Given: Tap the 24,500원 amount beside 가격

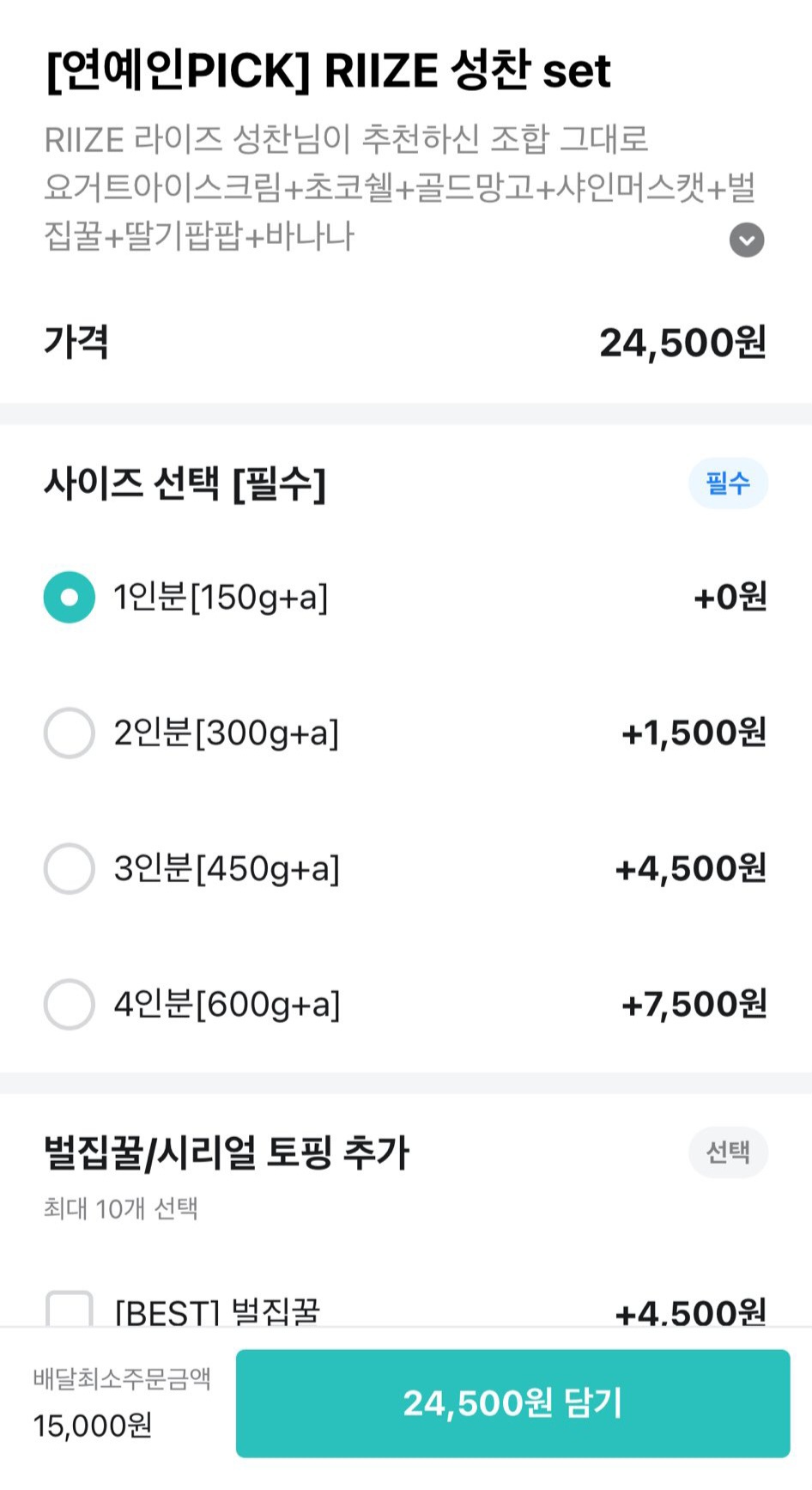Looking at the screenshot, I should (682, 343).
